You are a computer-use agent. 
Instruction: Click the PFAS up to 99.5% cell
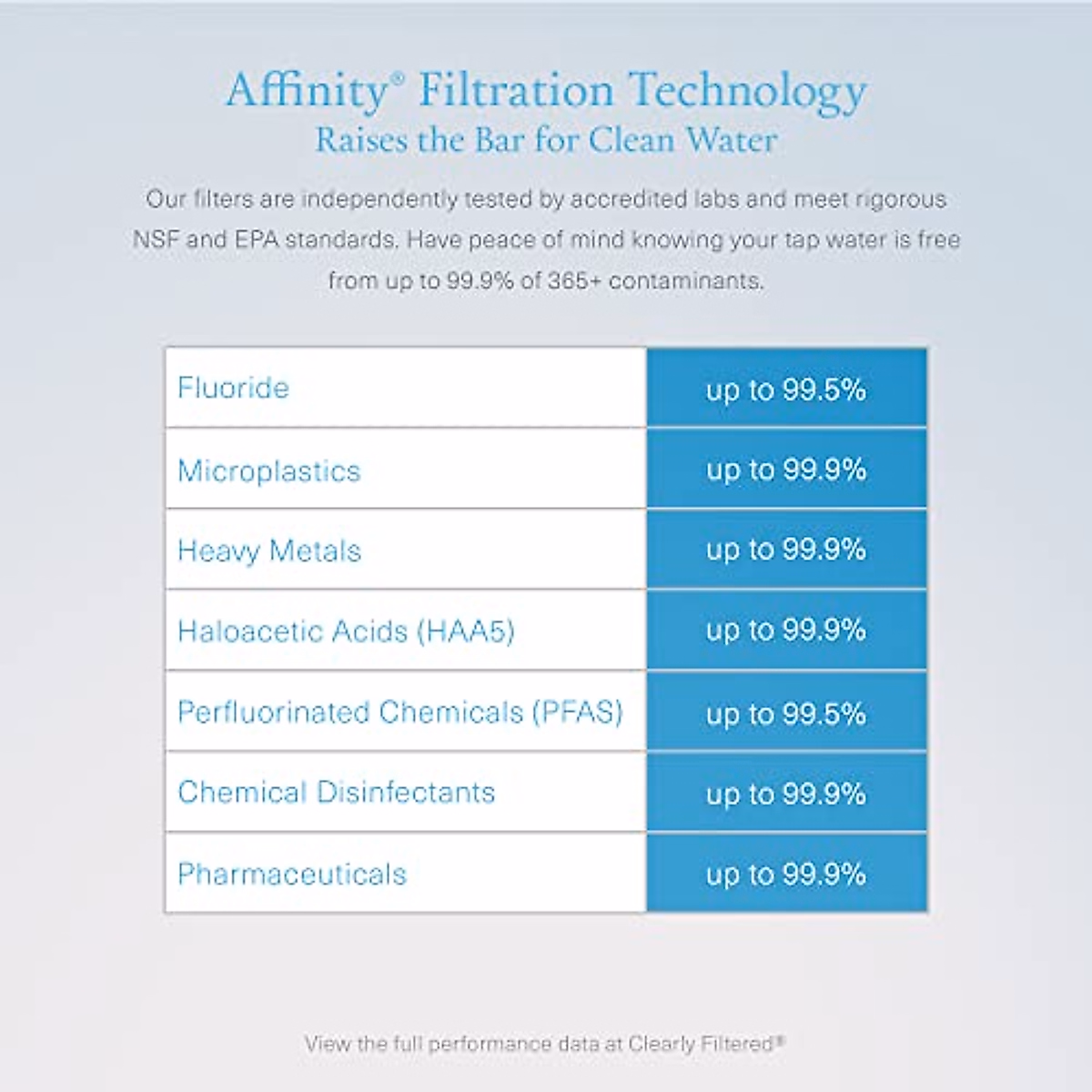tap(786, 713)
